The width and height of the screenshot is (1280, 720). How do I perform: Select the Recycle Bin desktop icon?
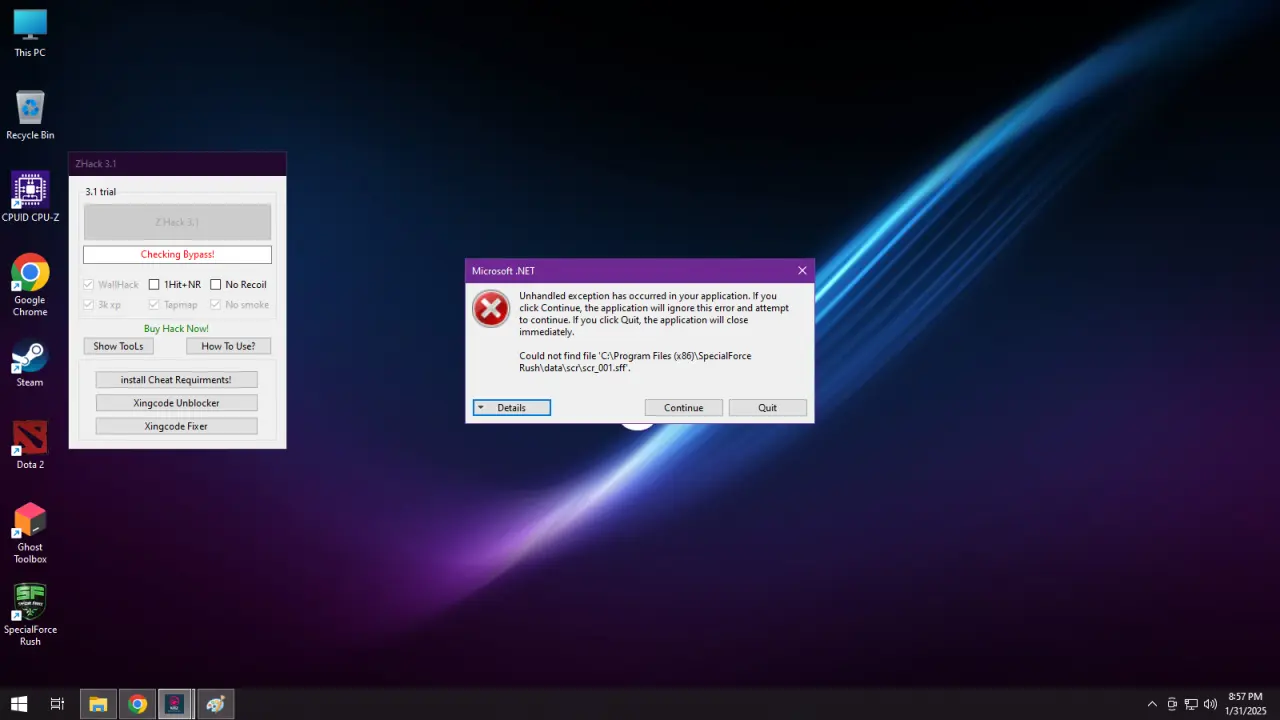point(30,115)
